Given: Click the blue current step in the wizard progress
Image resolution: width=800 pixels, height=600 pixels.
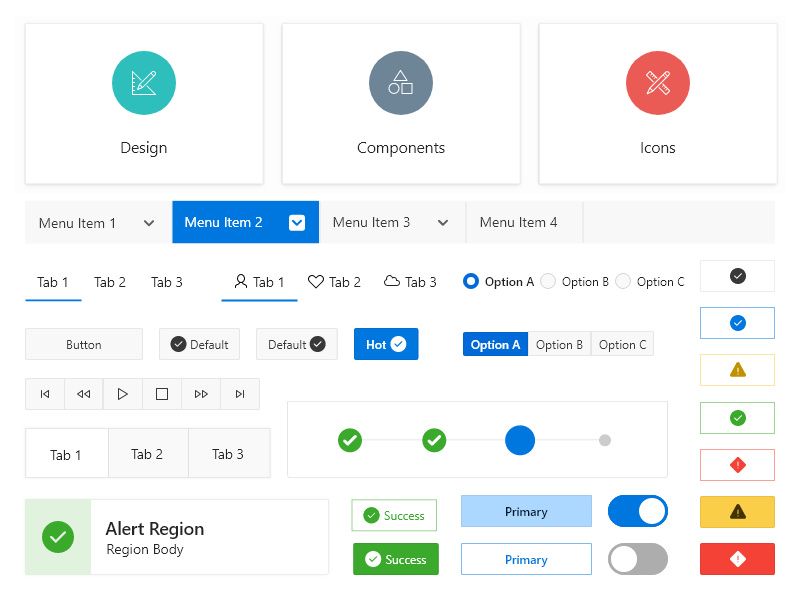Looking at the screenshot, I should click(520, 440).
